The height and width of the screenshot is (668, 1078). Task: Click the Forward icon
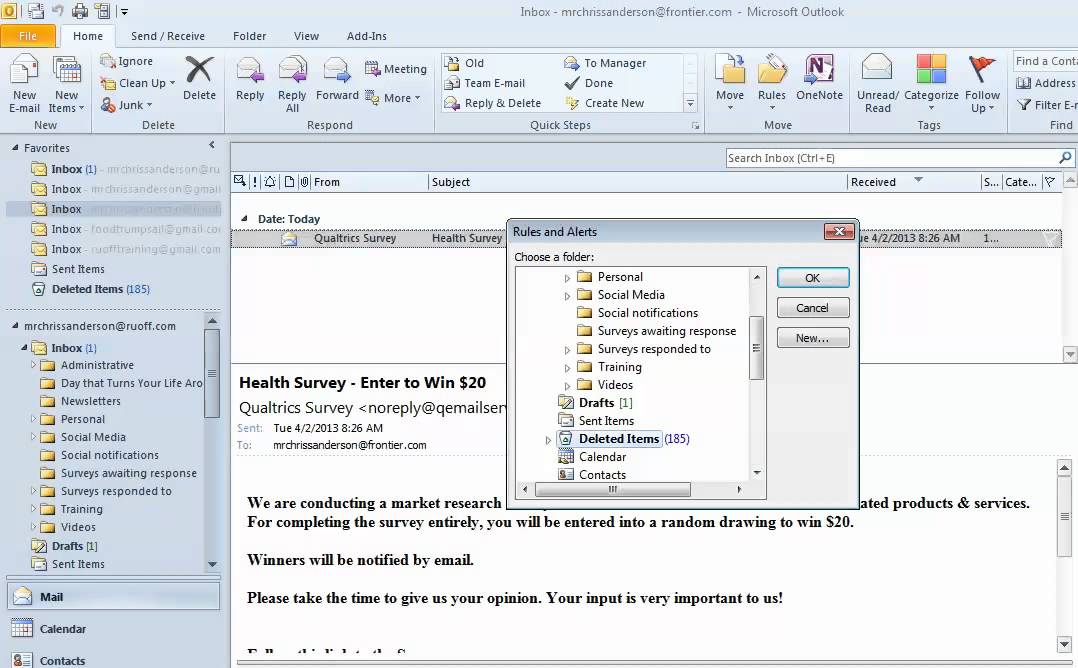click(x=337, y=70)
